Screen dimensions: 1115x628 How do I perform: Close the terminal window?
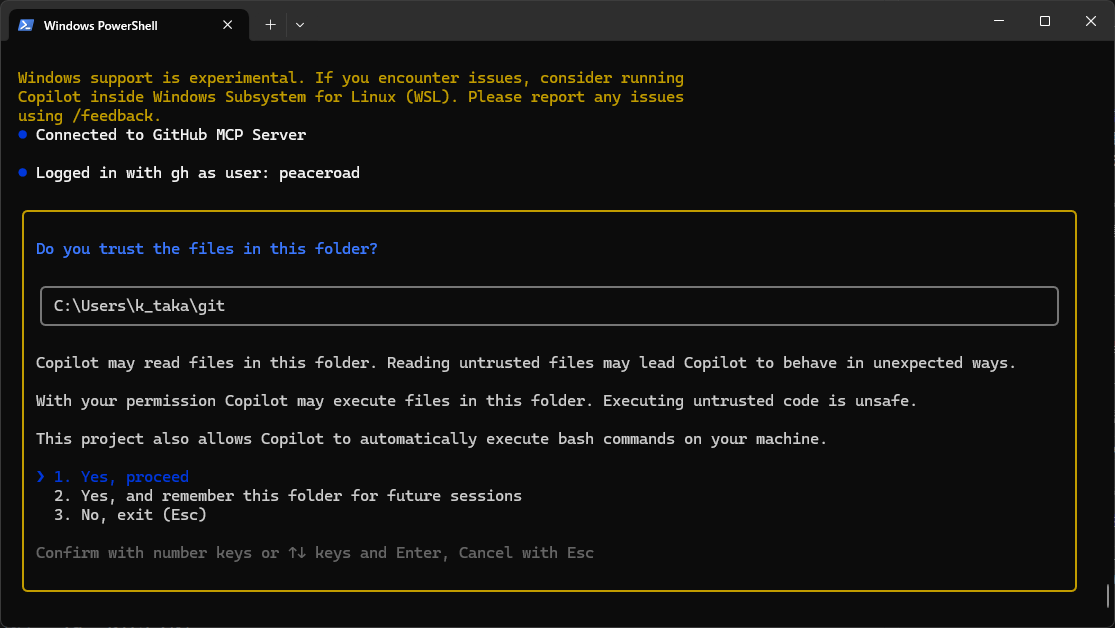pos(1091,21)
